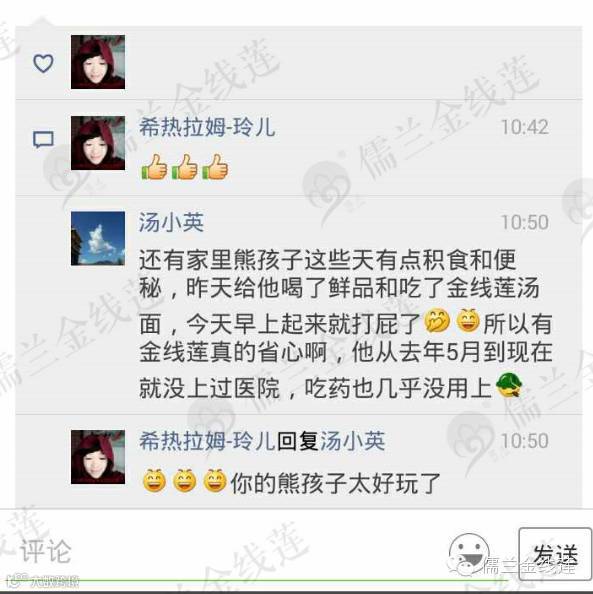
Task: Open avatar next to the reply comment
Action: click(98, 457)
